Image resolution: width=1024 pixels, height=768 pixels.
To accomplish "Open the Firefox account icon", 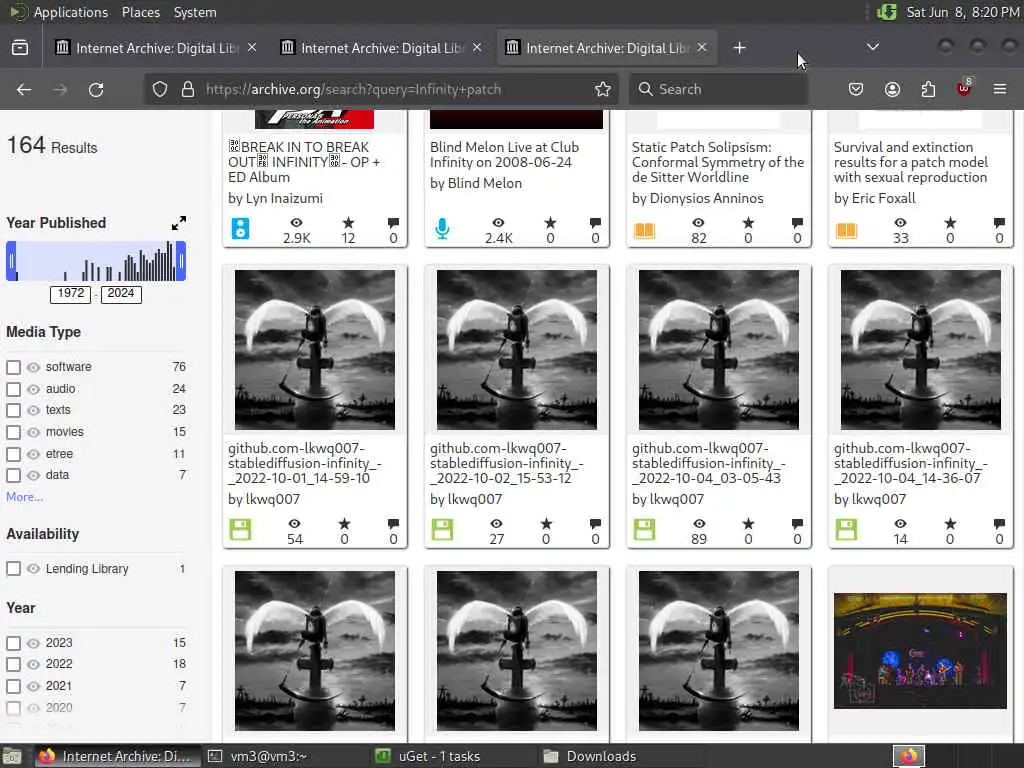I will click(892, 89).
